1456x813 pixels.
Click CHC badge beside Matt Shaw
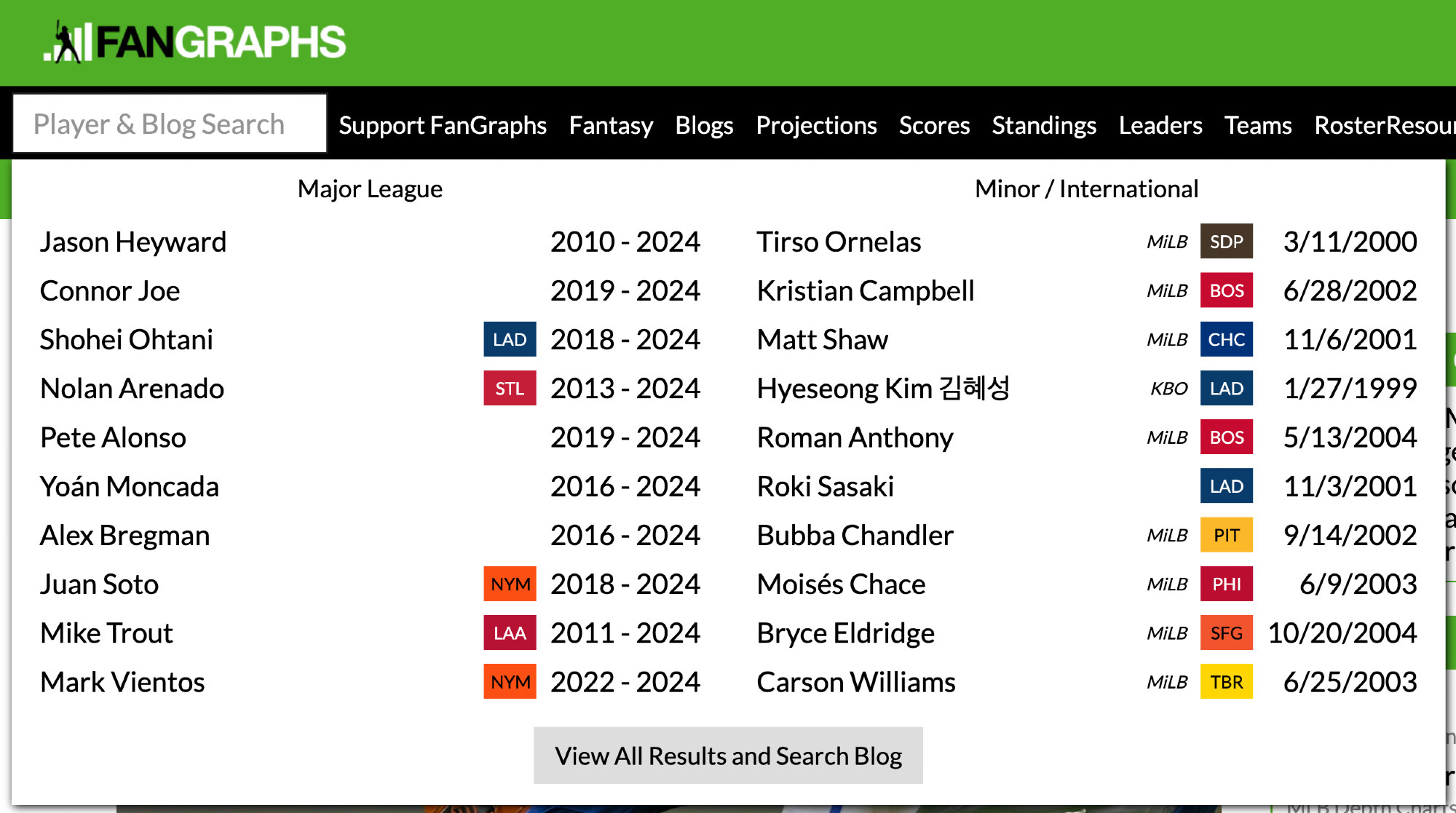point(1227,339)
